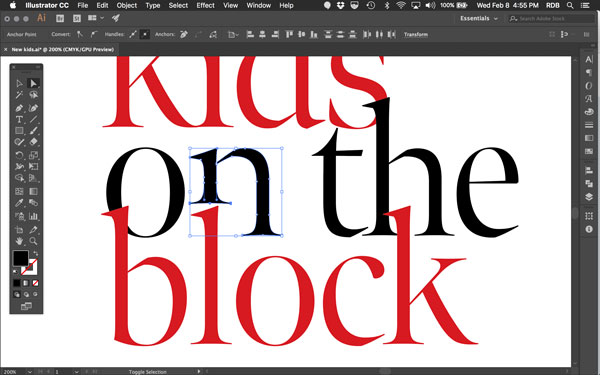Choose the Lasso tool

(x=33, y=95)
